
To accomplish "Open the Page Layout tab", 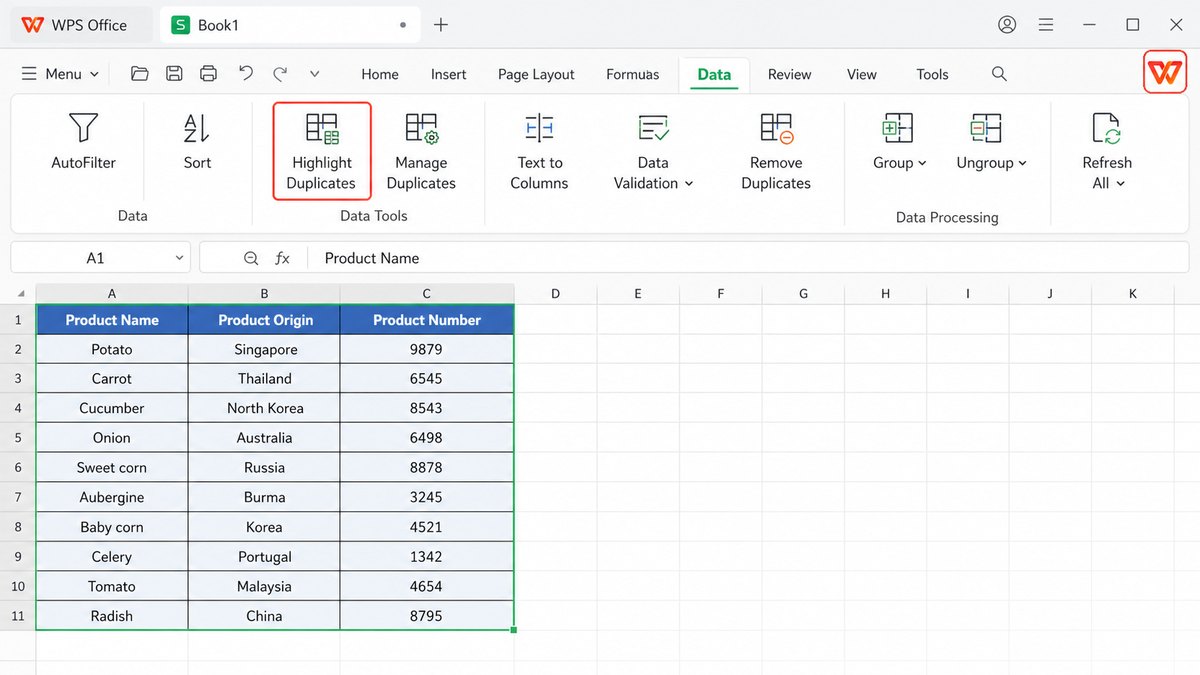I will [x=536, y=74].
